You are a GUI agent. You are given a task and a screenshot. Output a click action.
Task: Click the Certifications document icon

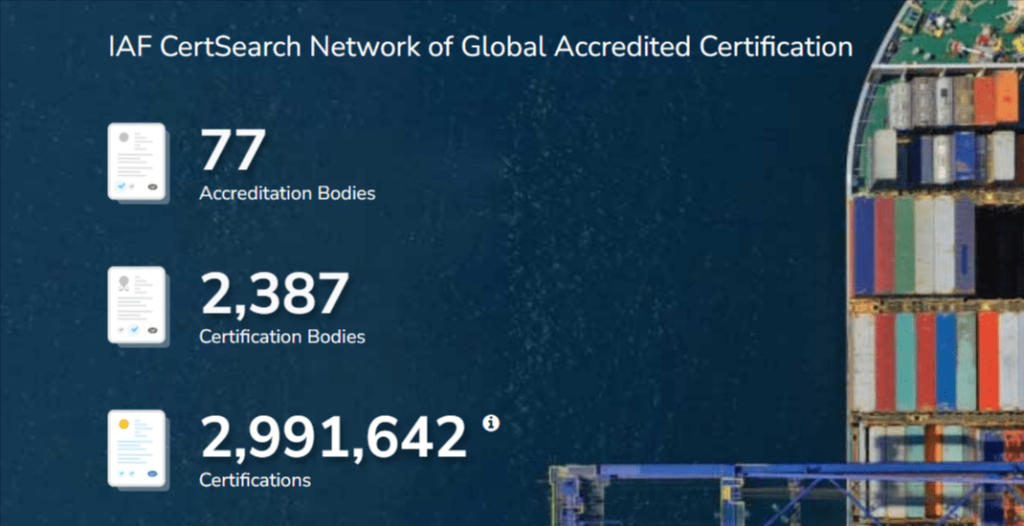pyautogui.click(x=138, y=450)
